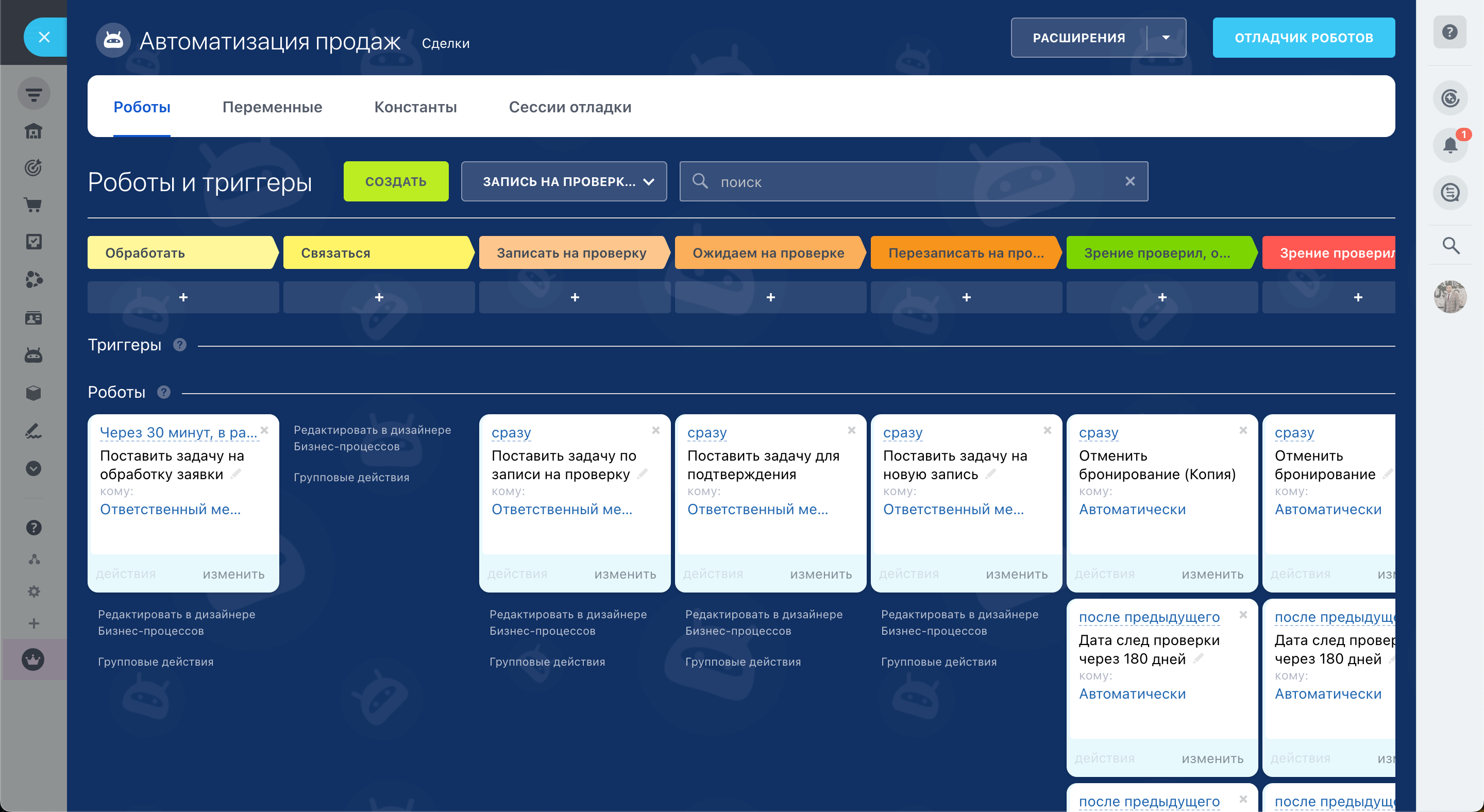Open the Сессии отладки tab
Image resolution: width=1484 pixels, height=812 pixels.
click(569, 107)
